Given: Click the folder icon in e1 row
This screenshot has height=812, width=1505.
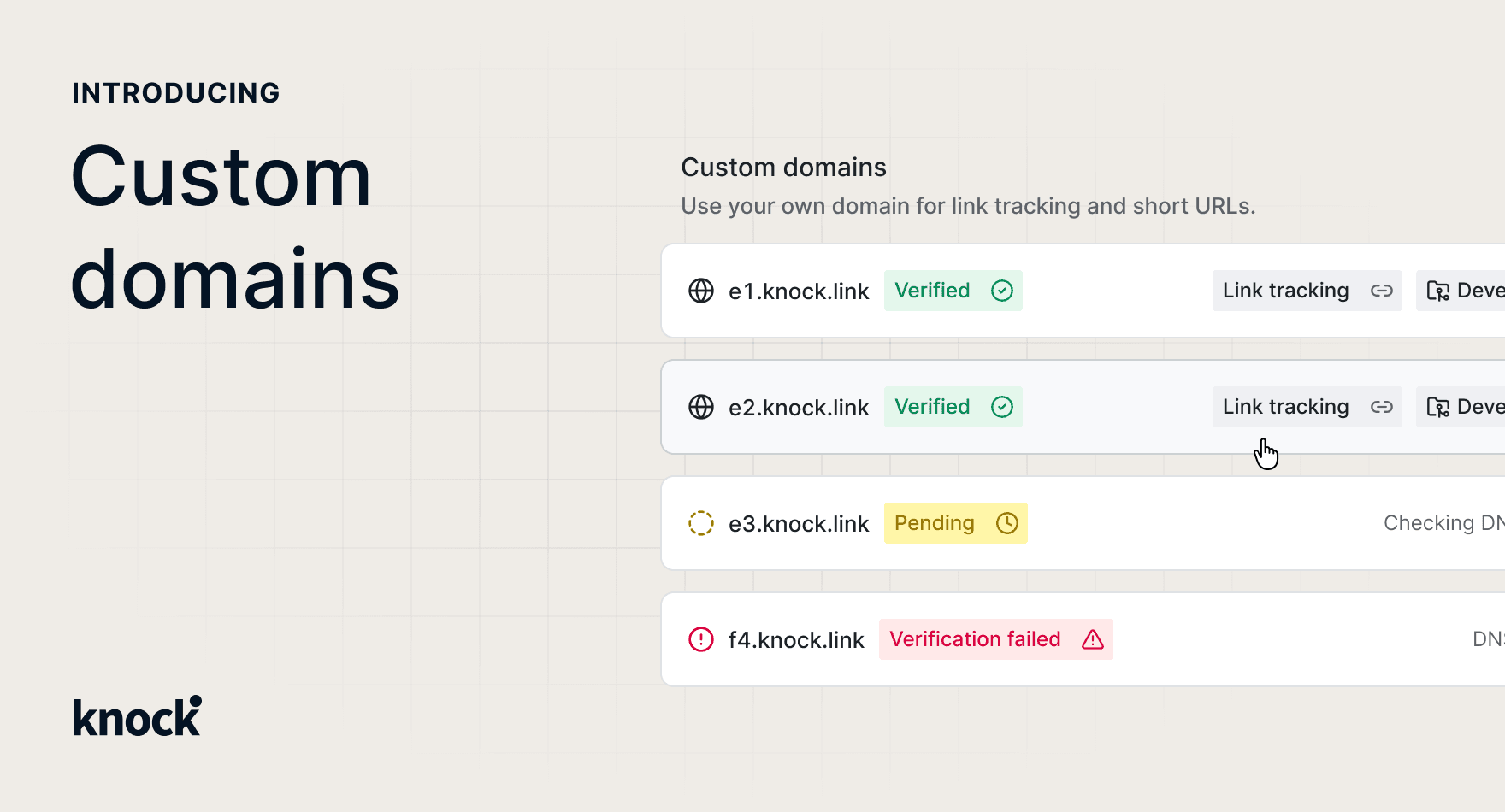Looking at the screenshot, I should click(x=1438, y=291).
